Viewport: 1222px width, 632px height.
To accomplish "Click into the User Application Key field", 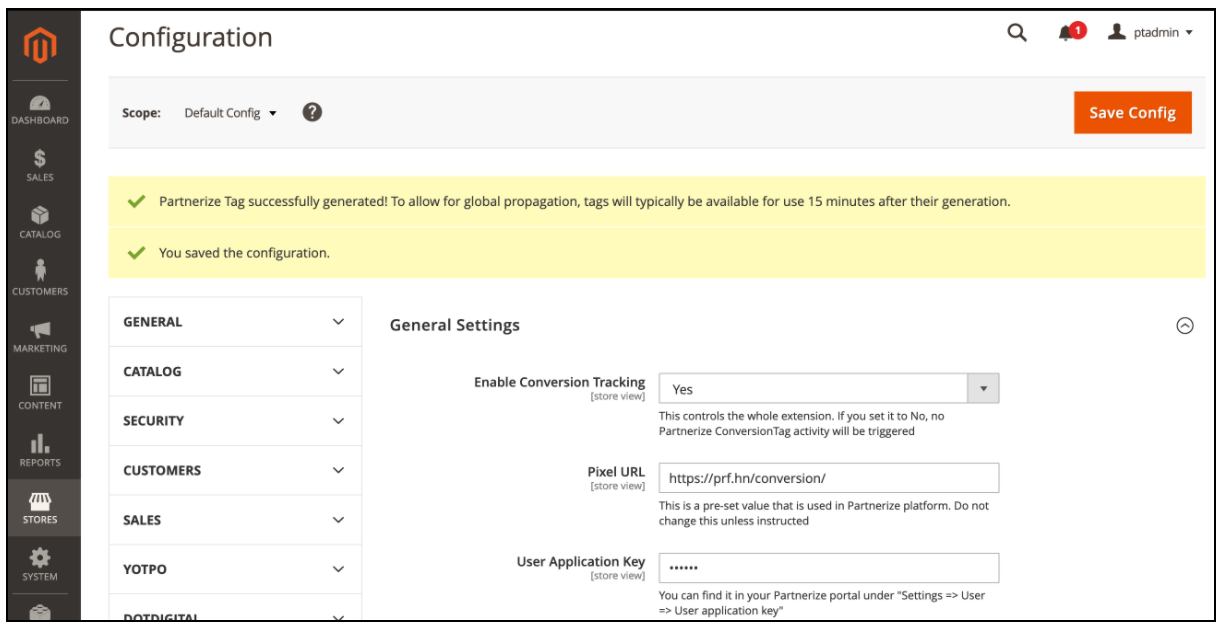I will coord(829,568).
